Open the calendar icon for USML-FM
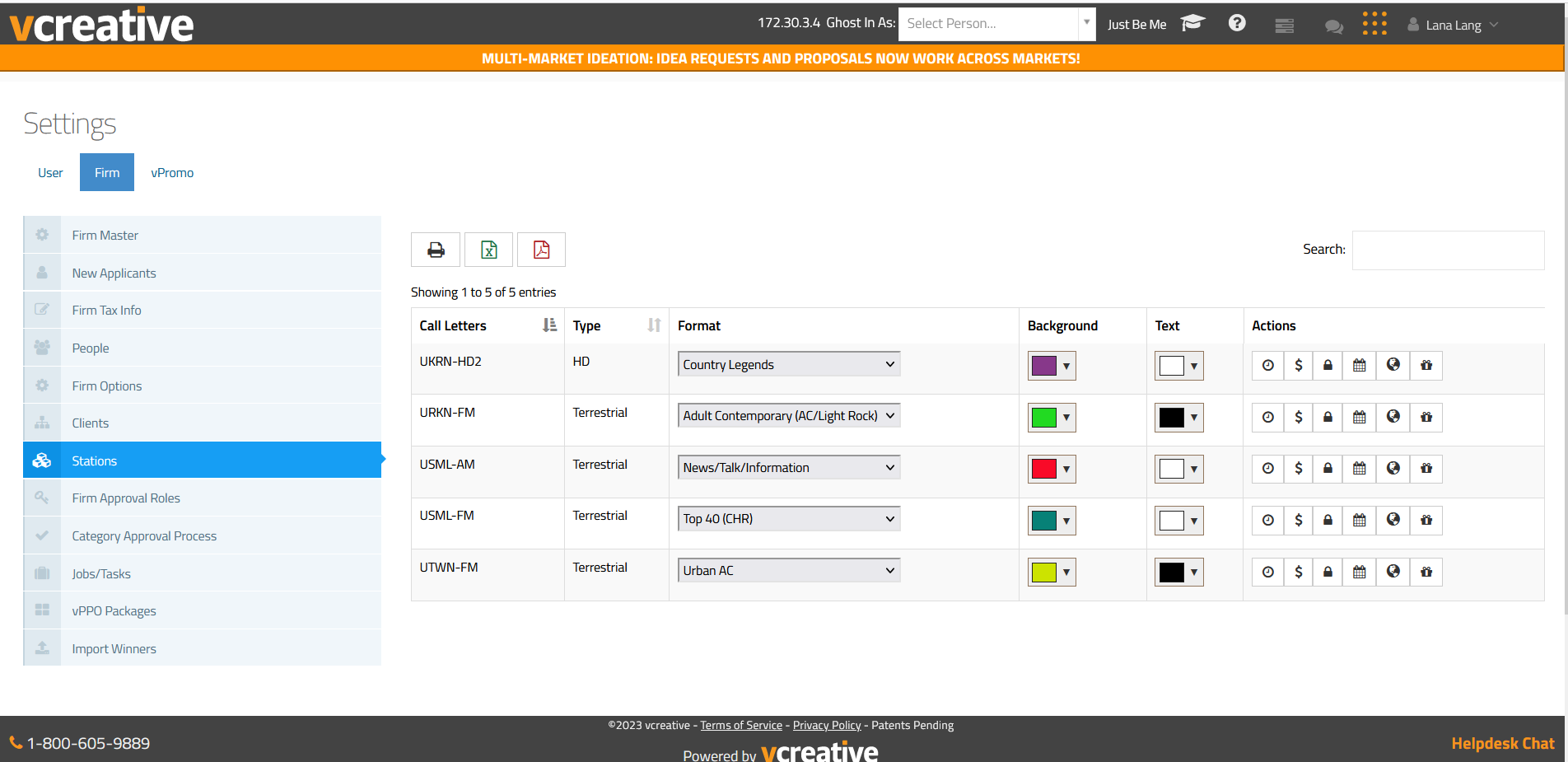 pyautogui.click(x=1359, y=521)
